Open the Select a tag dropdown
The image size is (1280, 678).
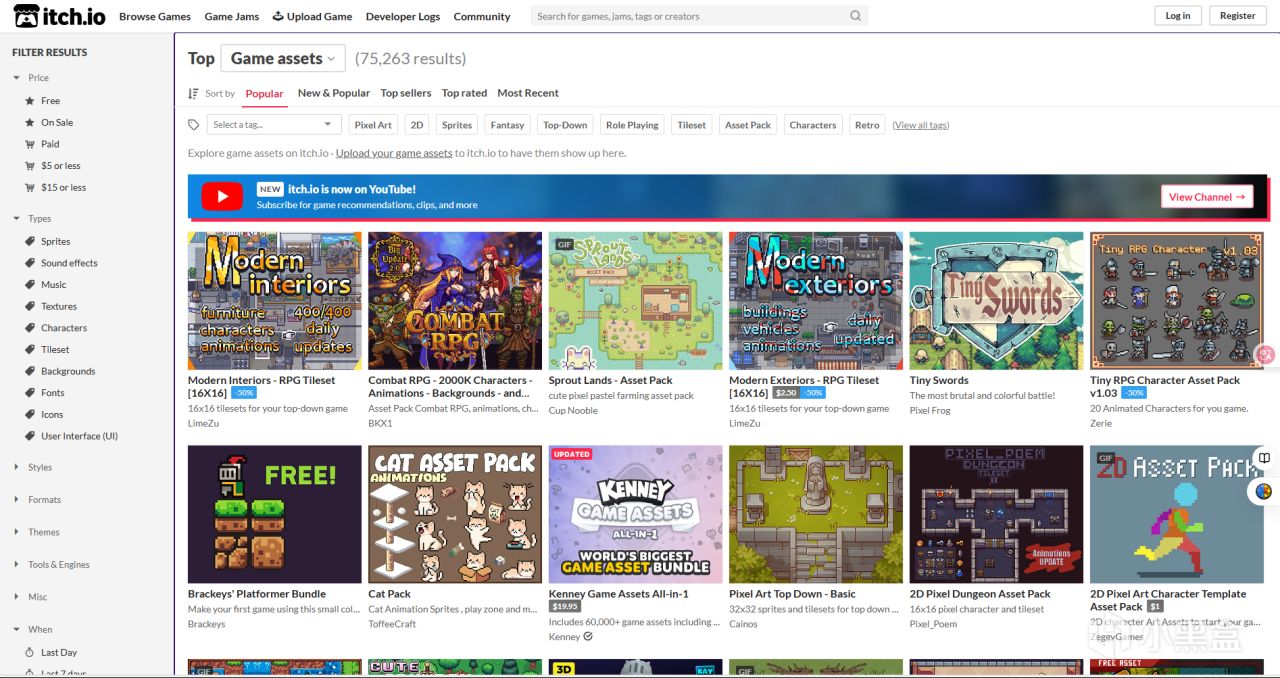pyautogui.click(x=274, y=125)
